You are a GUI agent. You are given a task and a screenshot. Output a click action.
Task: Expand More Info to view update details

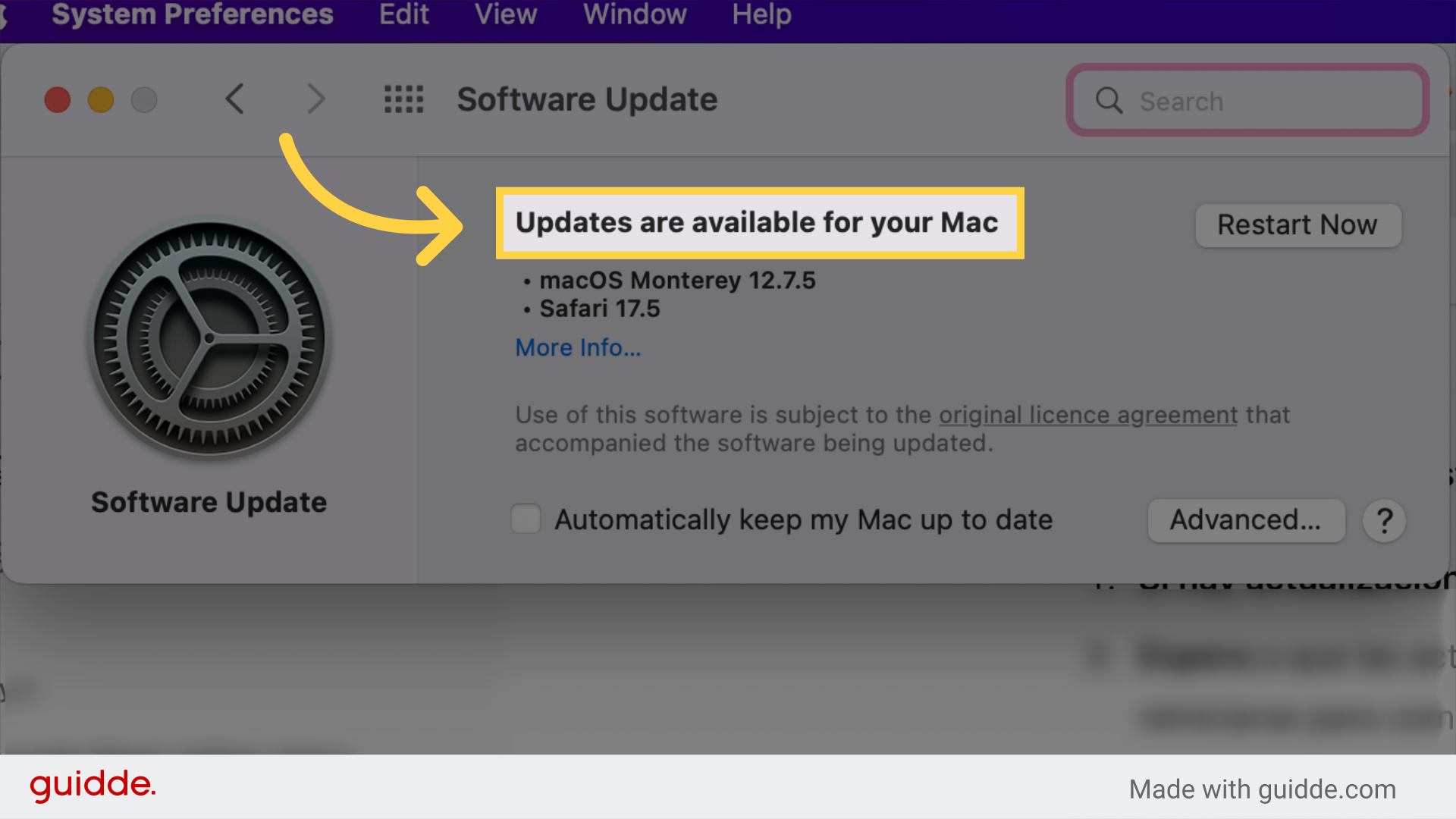coord(578,347)
